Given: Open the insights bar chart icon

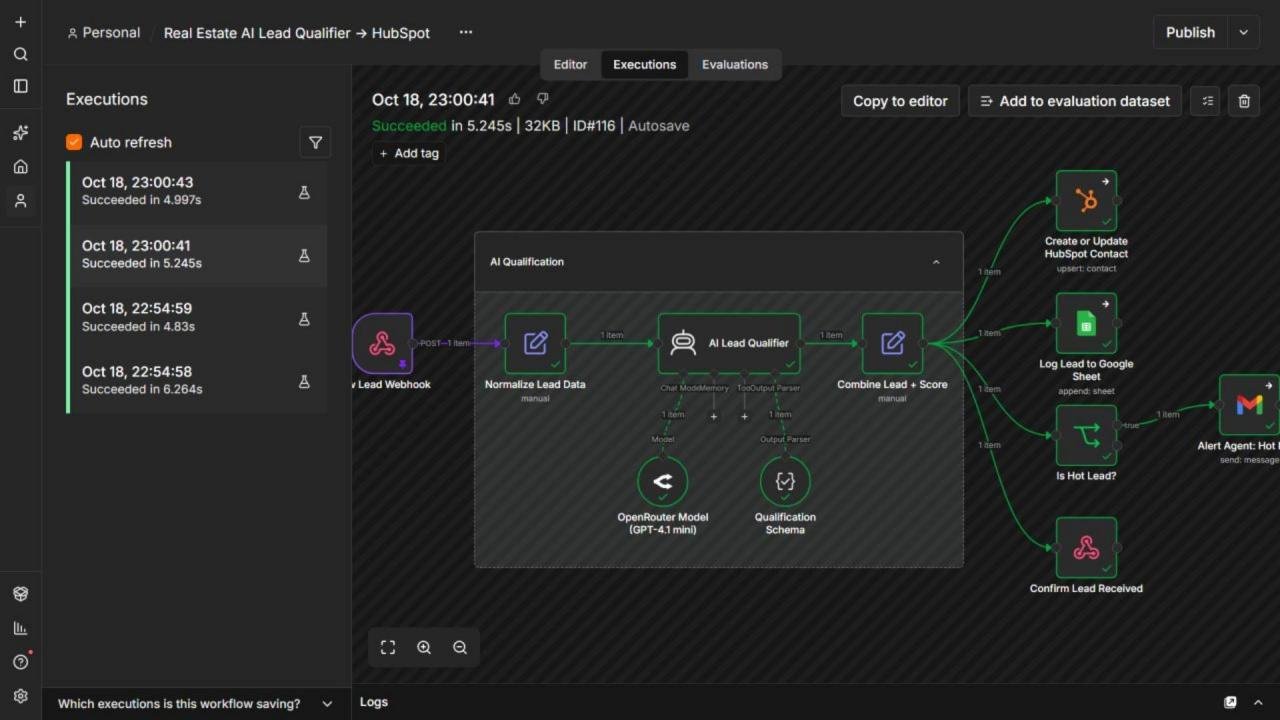Looking at the screenshot, I should [x=20, y=628].
